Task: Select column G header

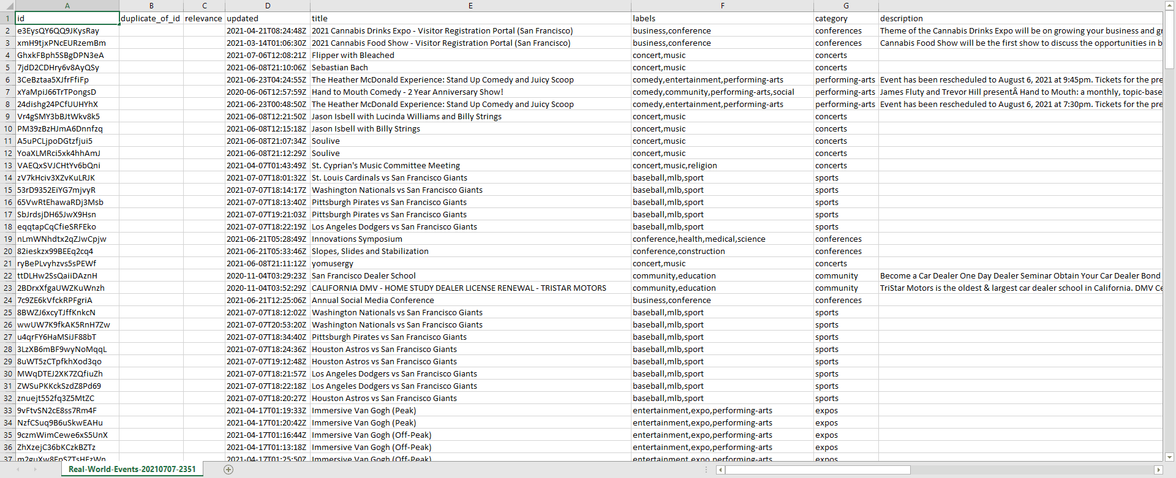Action: 846,5
